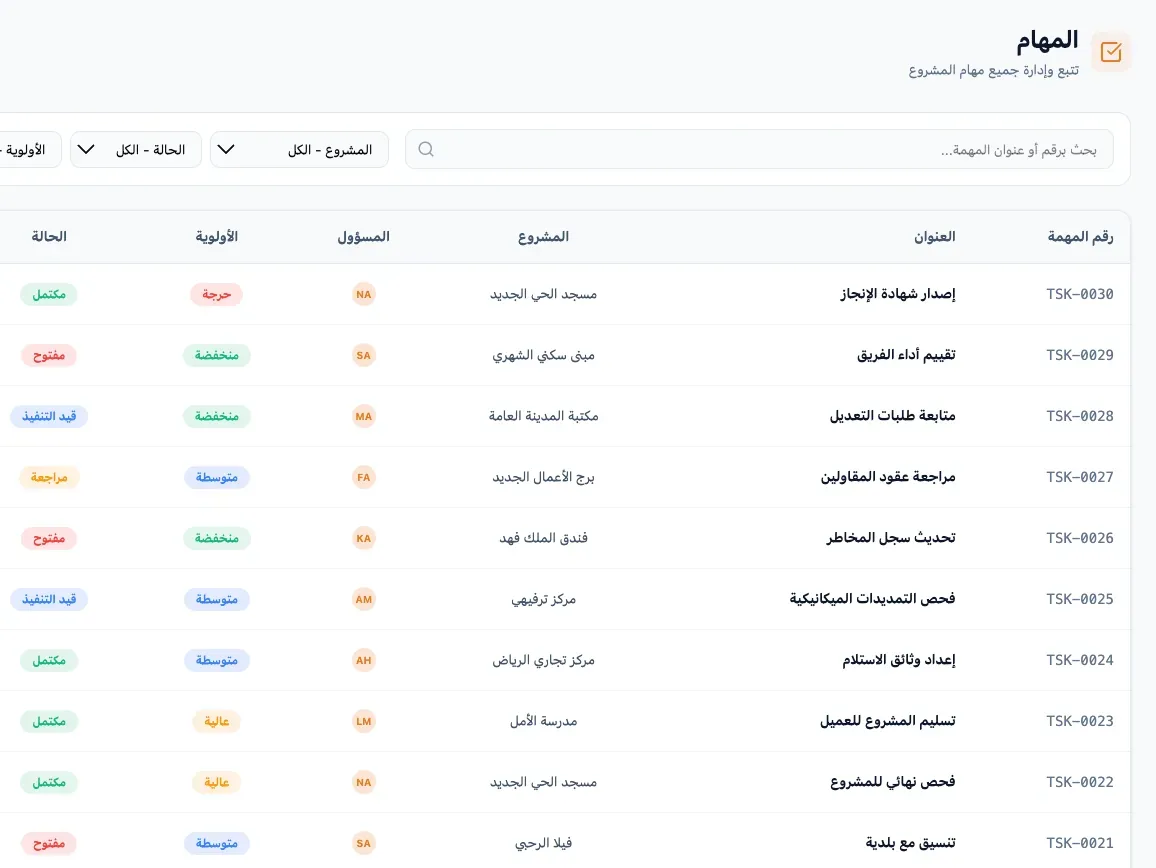Select title تقييم أداء الفريق
This screenshot has height=868, width=1156.
[x=906, y=355]
